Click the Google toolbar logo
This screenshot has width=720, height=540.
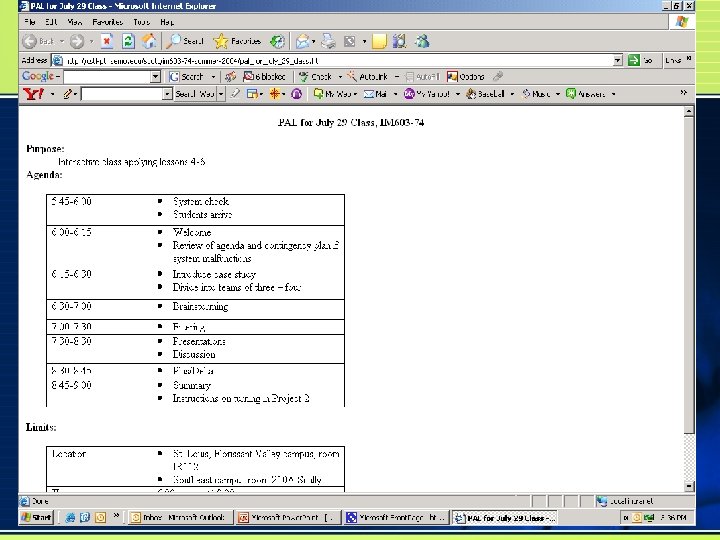click(38, 76)
